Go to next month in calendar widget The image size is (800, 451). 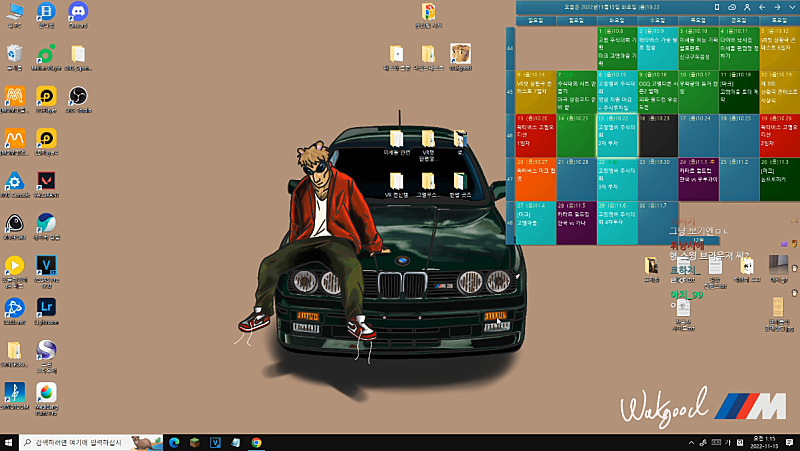coord(776,7)
